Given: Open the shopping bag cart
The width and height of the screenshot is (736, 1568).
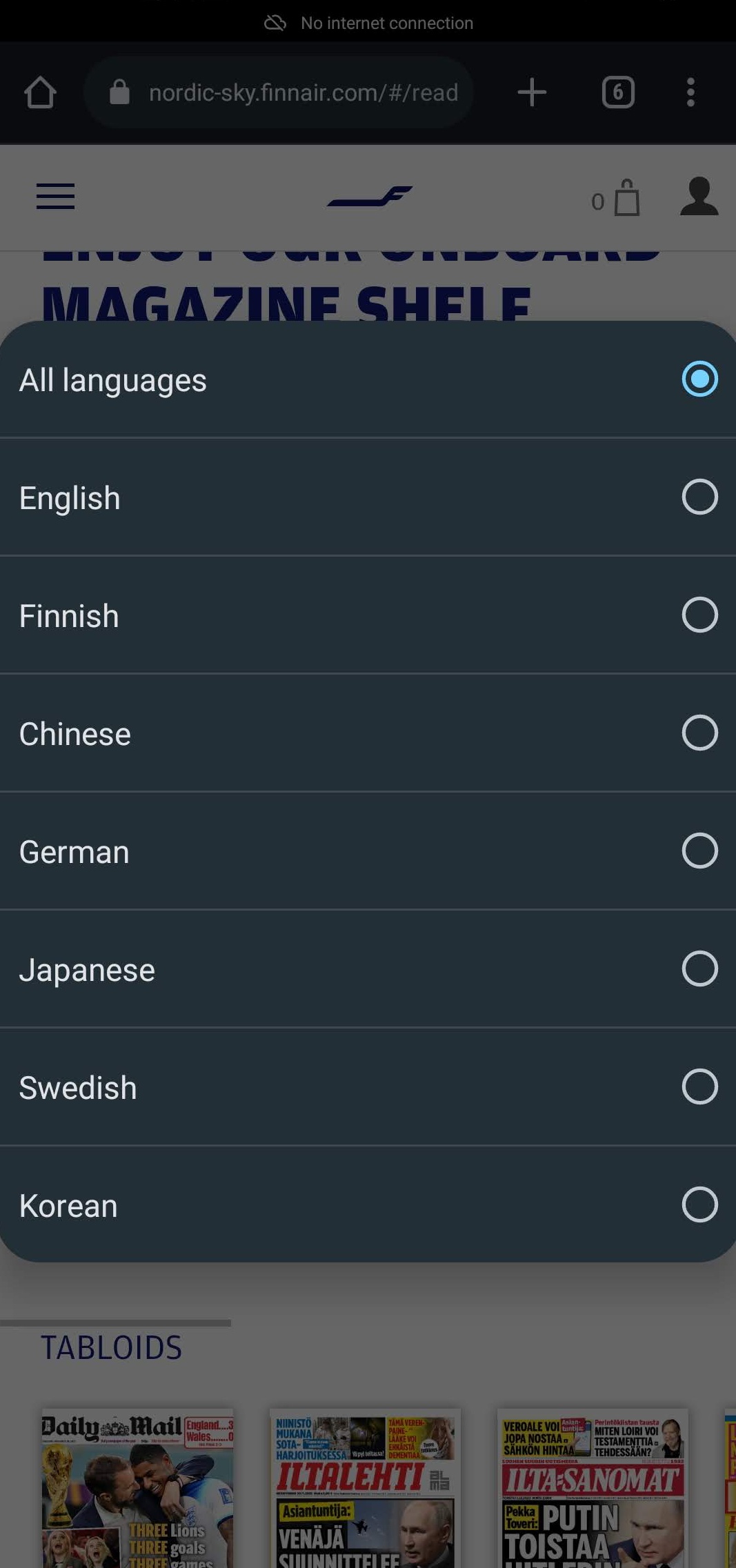Looking at the screenshot, I should (626, 199).
